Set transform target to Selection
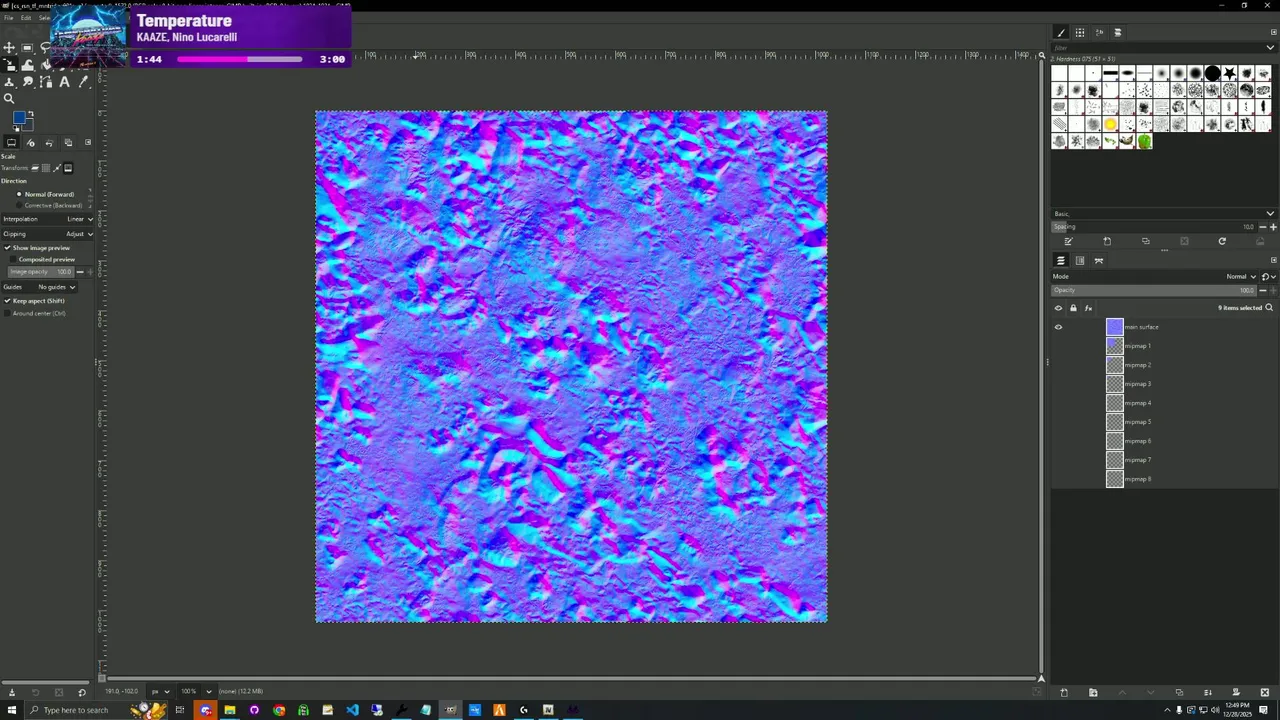Screen dimensions: 1280x720 tap(46, 168)
